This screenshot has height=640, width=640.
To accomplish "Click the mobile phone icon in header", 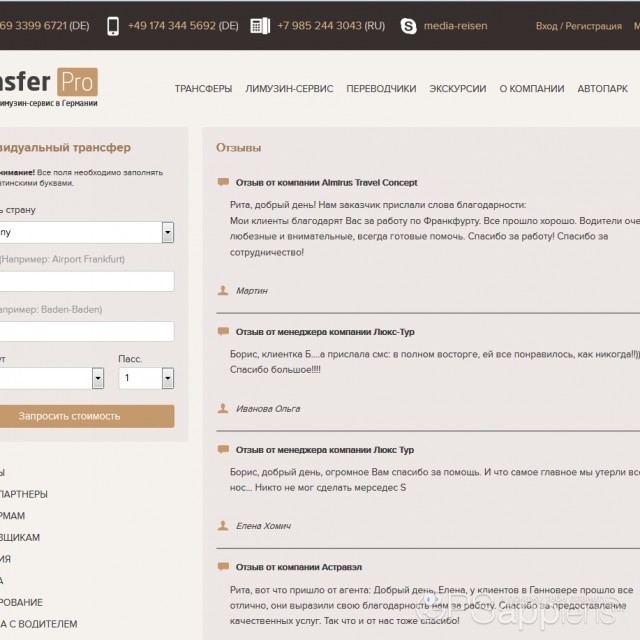I will pyautogui.click(x=113, y=25).
